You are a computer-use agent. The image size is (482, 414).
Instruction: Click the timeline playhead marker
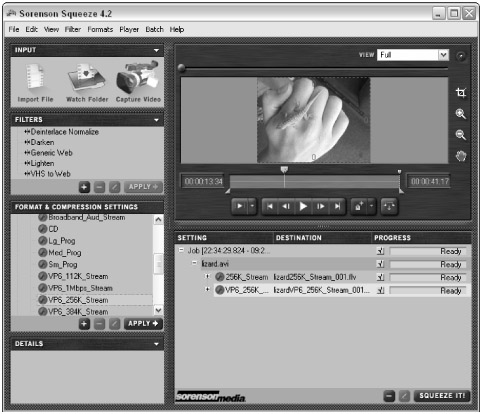point(284,170)
